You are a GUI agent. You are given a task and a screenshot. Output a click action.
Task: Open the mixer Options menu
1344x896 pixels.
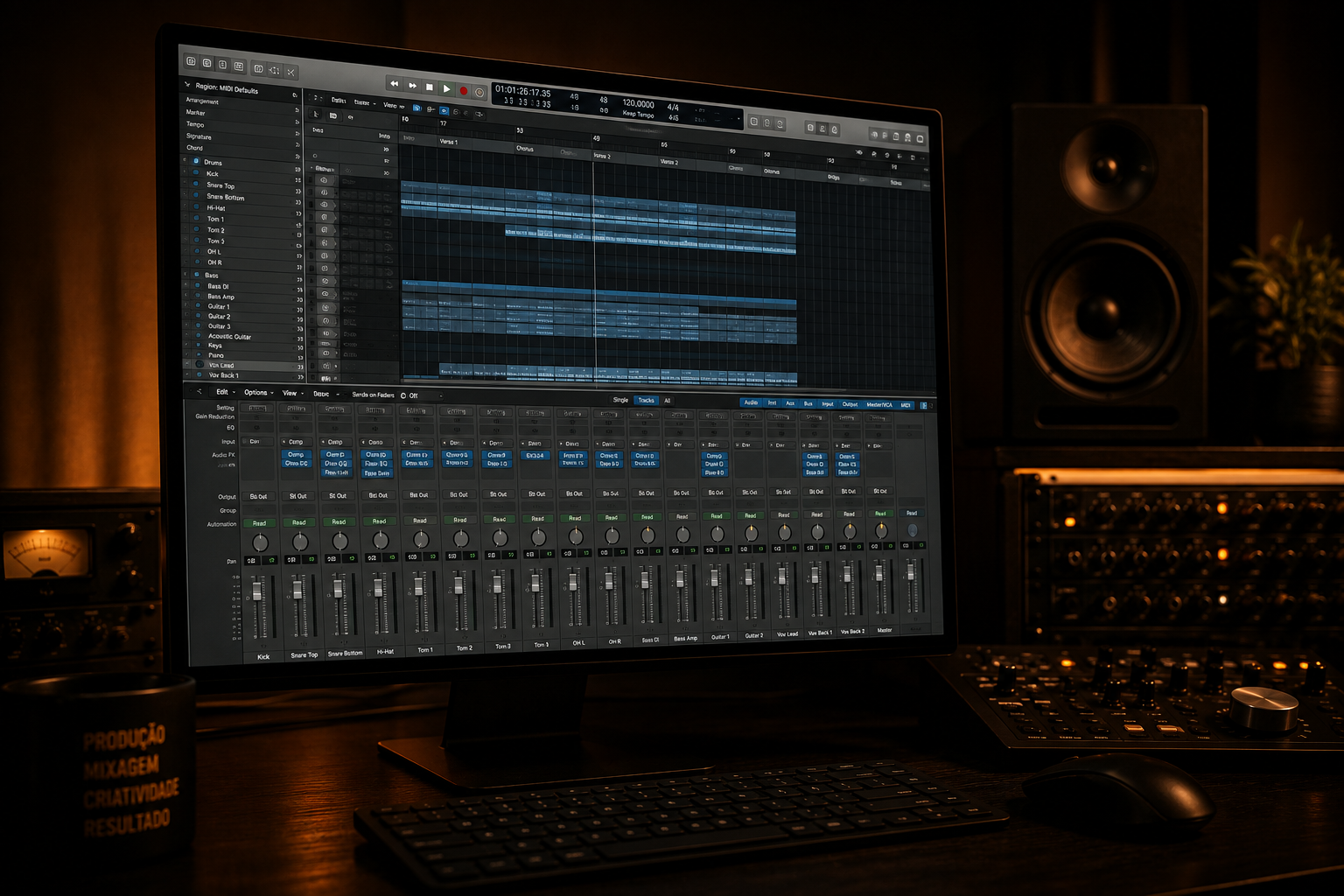(x=258, y=393)
